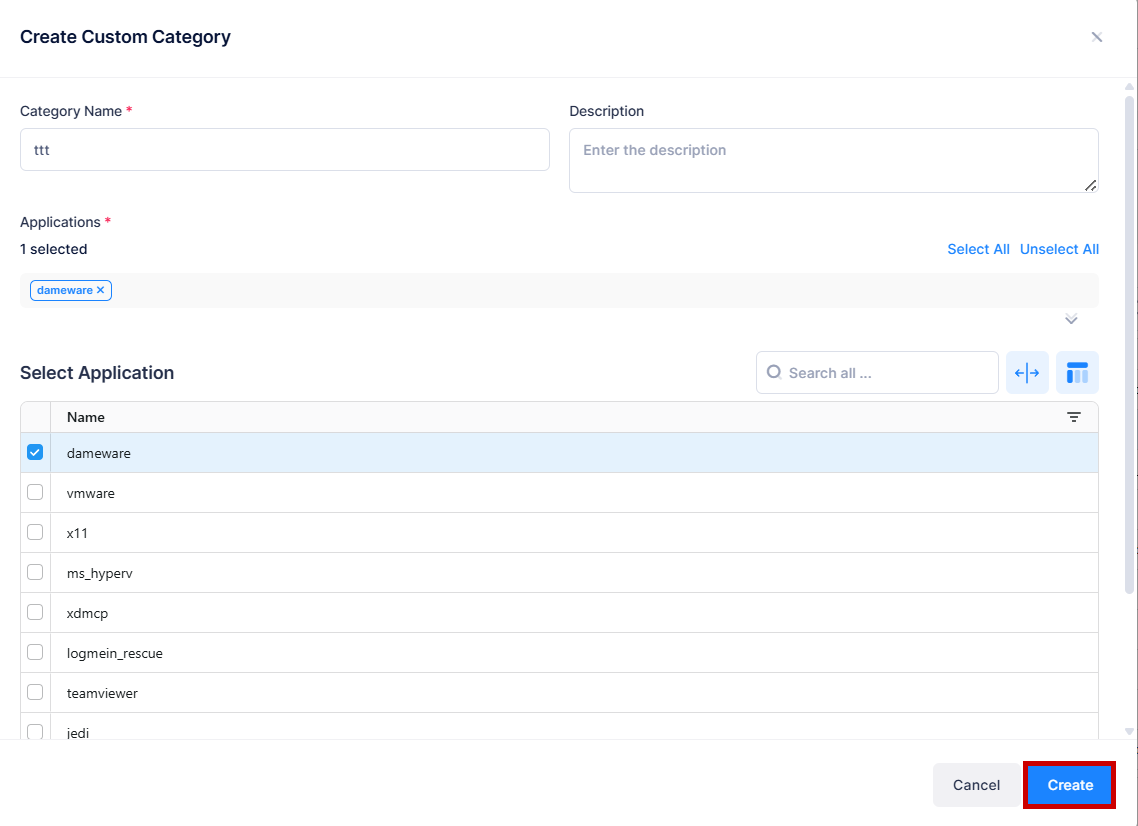Click Select All to choose every application
Image resolution: width=1138 pixels, height=826 pixels.
pos(978,248)
